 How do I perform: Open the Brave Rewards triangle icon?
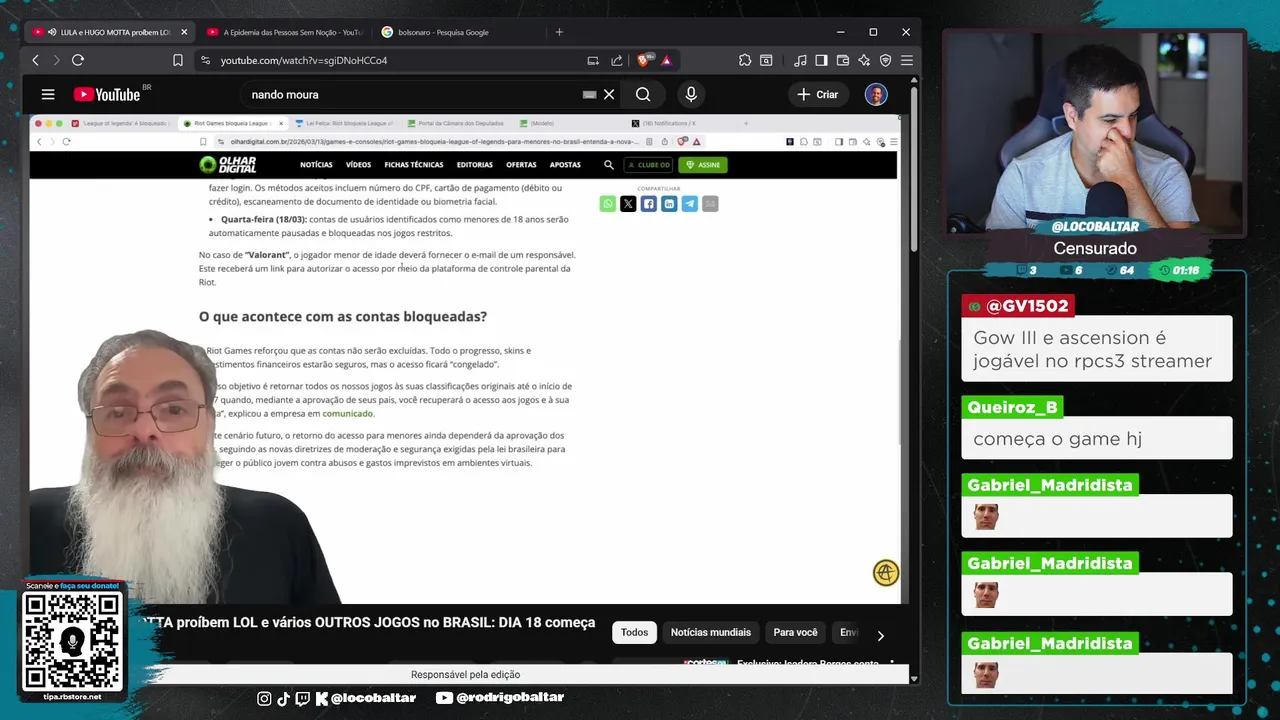click(x=667, y=60)
